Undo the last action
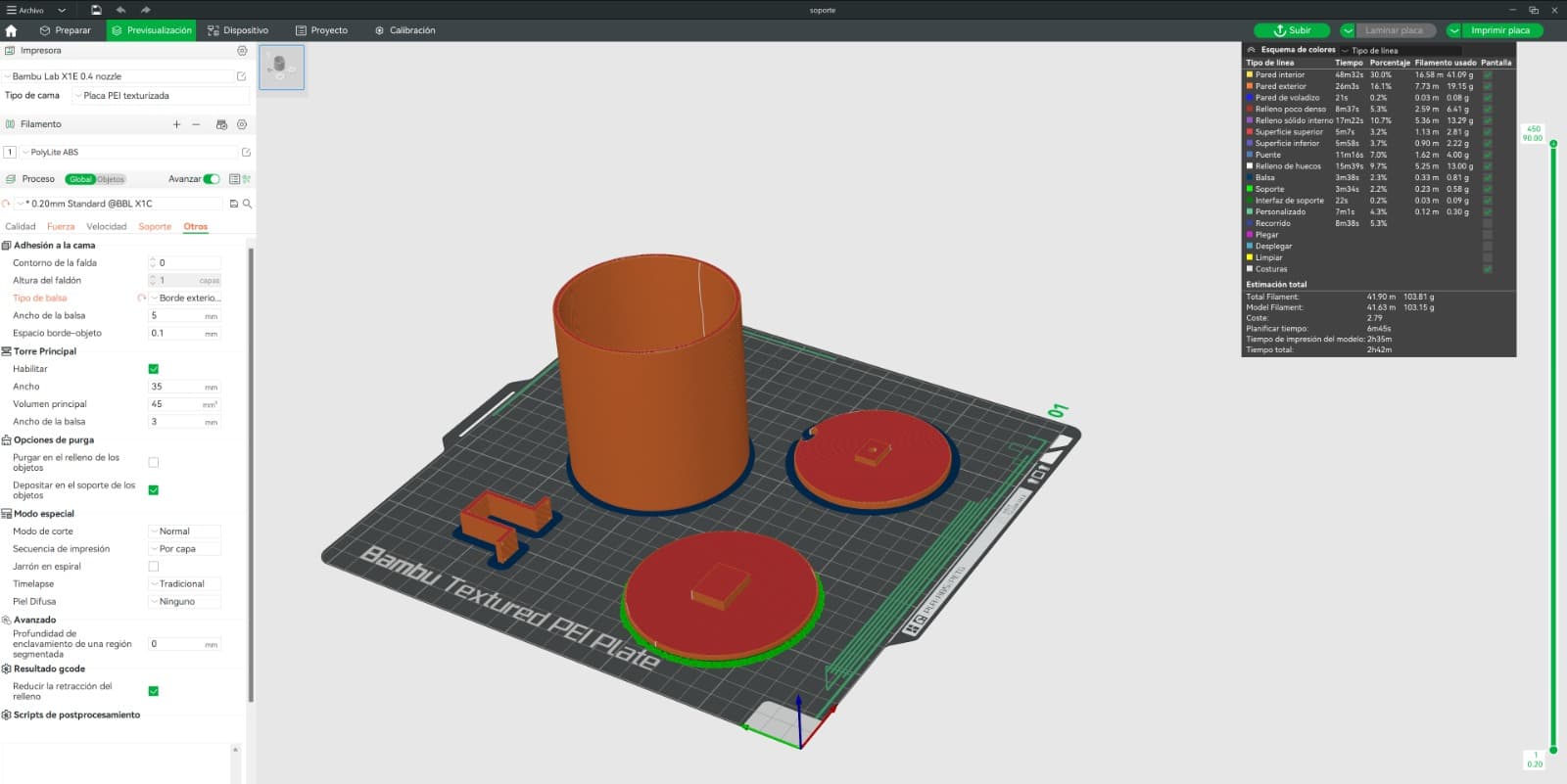 pyautogui.click(x=120, y=10)
